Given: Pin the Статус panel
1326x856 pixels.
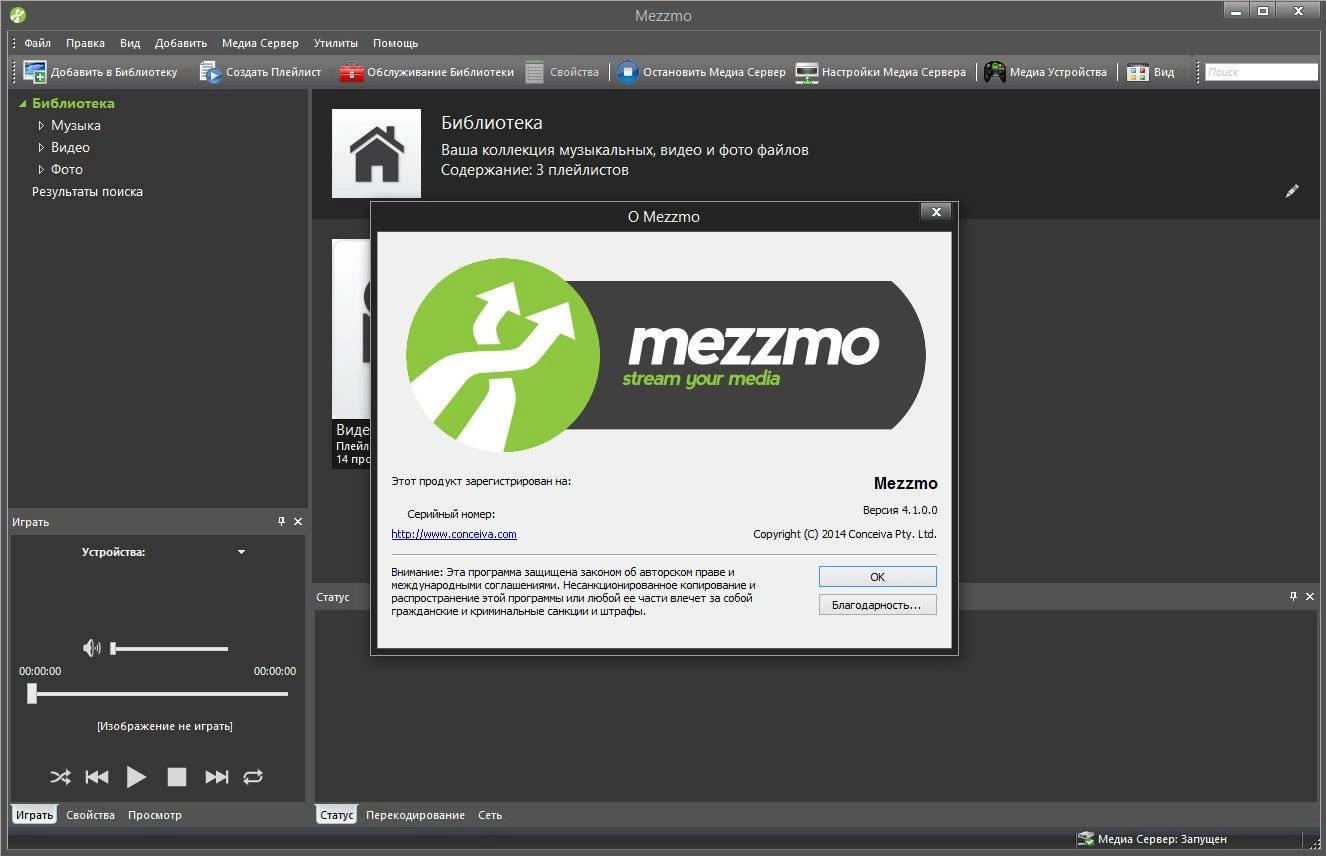Looking at the screenshot, I should (x=1293, y=596).
